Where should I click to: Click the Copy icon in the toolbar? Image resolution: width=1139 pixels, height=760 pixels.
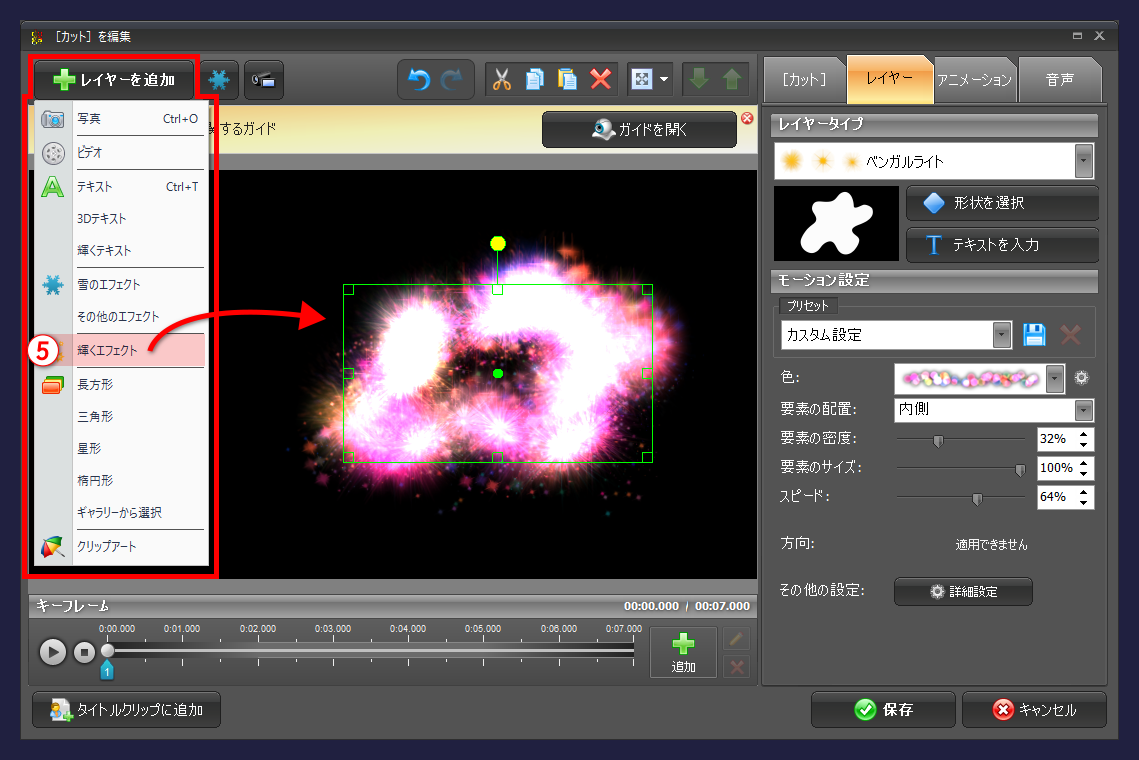(x=535, y=80)
